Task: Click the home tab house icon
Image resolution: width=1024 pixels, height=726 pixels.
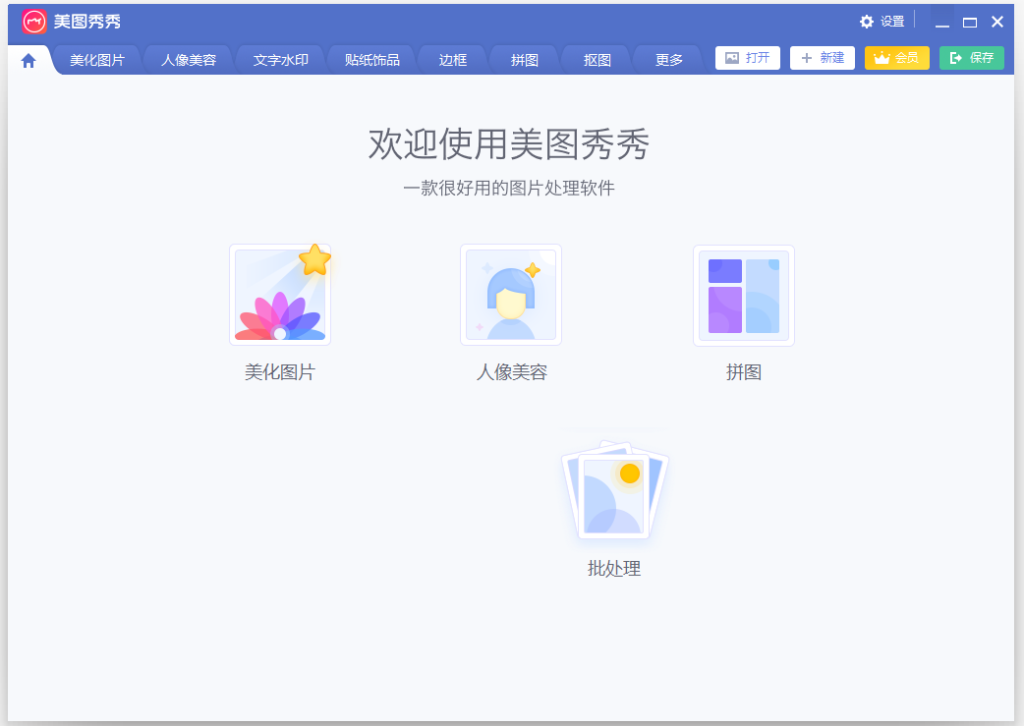Action: (x=29, y=58)
